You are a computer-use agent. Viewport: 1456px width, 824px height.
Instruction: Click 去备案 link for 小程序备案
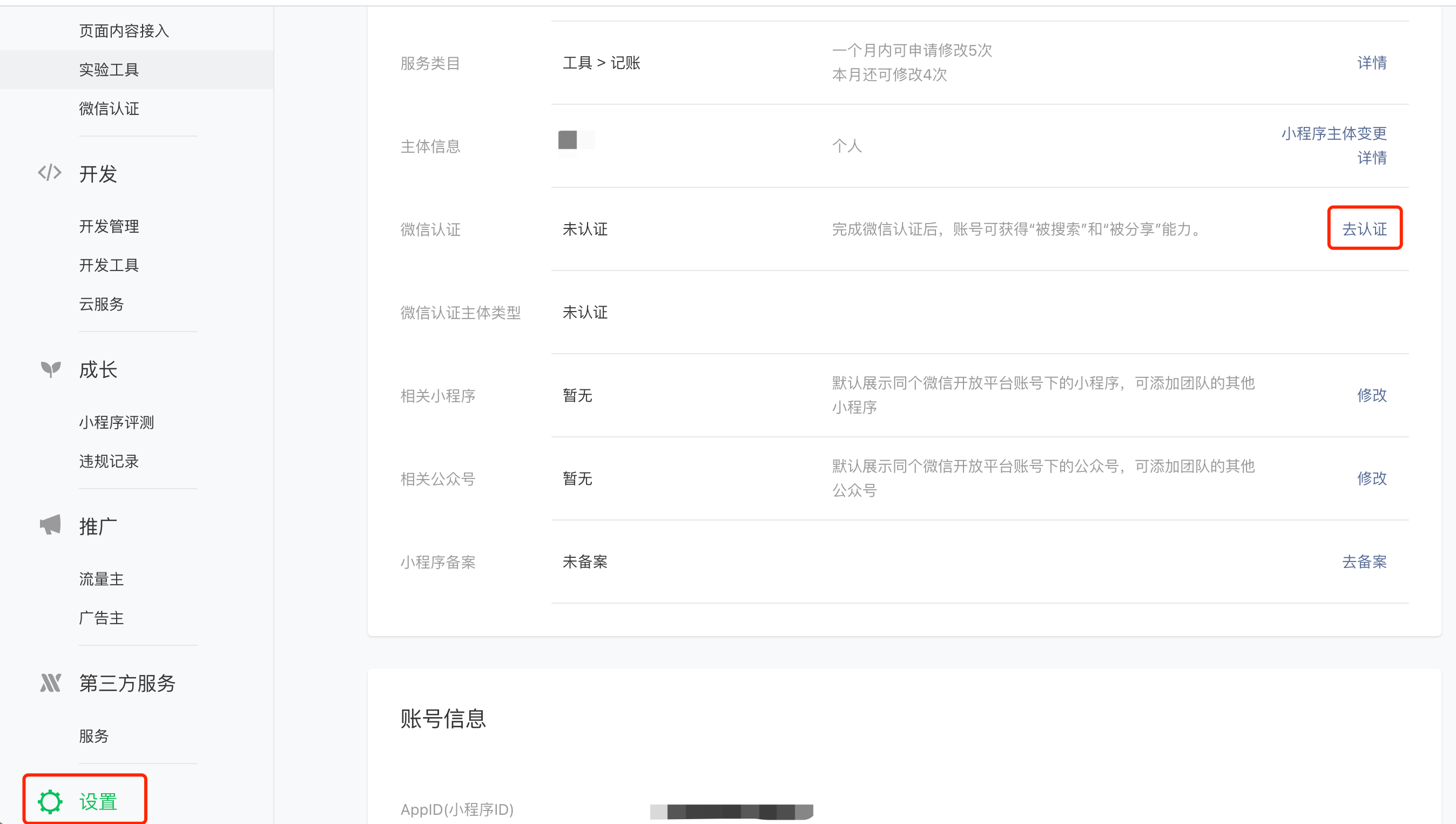click(x=1364, y=562)
